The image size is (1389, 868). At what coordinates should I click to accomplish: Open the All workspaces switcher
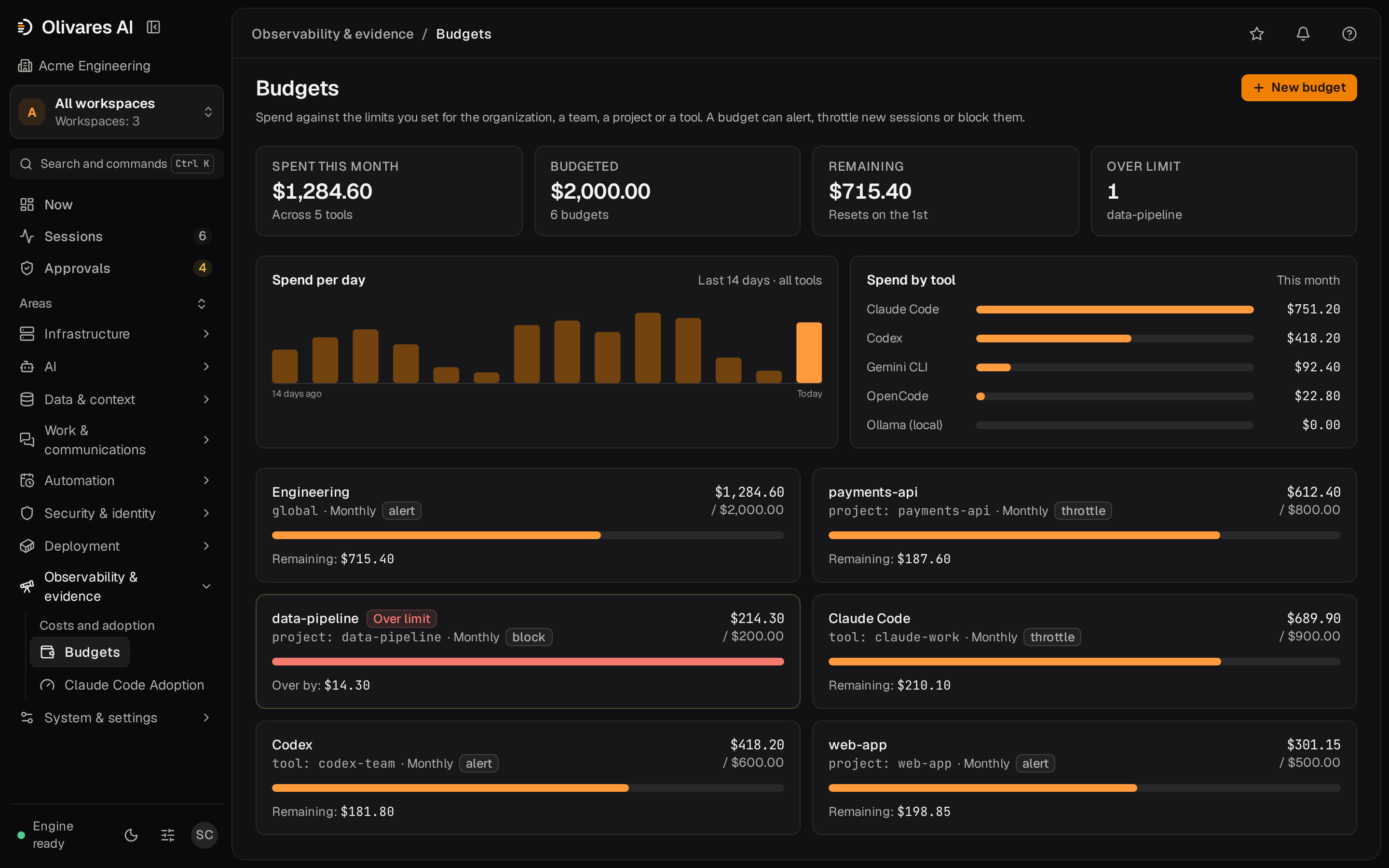(117, 112)
